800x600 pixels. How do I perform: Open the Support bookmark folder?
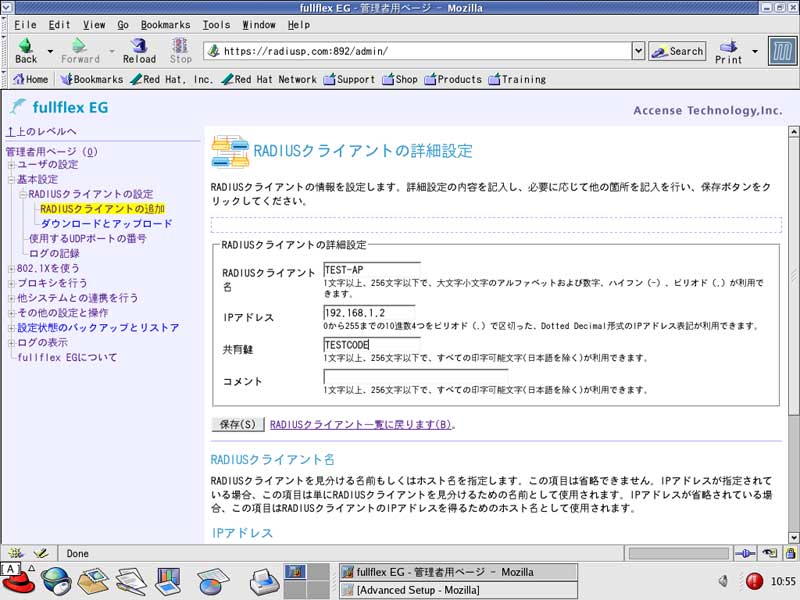[349, 79]
